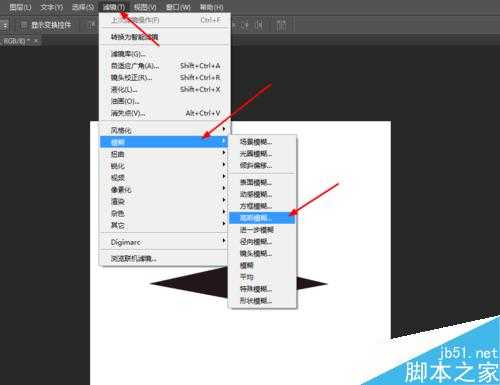Choose 光圈模糊... from blur submenu
The image size is (500, 385).
[262, 154]
